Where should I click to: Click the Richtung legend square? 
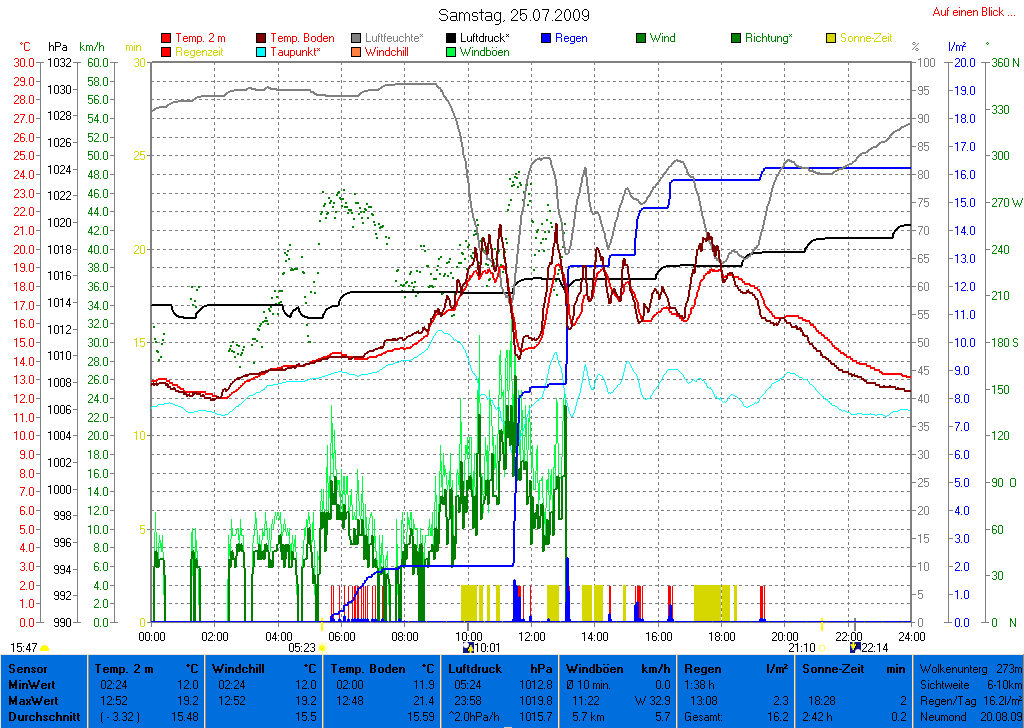[737, 38]
